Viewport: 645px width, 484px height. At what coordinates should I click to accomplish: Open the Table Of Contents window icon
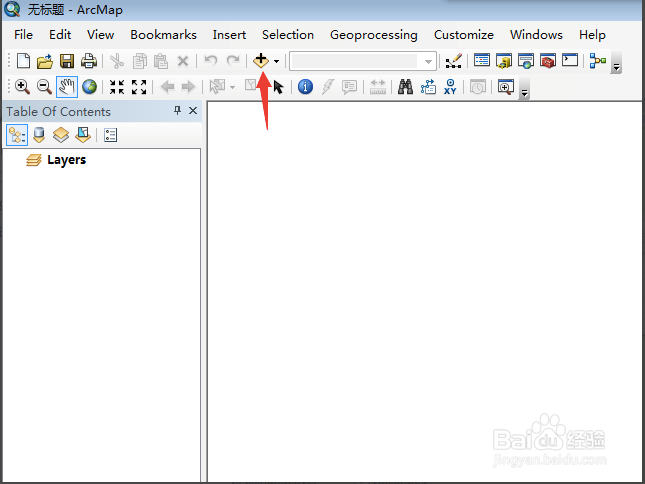[482, 61]
